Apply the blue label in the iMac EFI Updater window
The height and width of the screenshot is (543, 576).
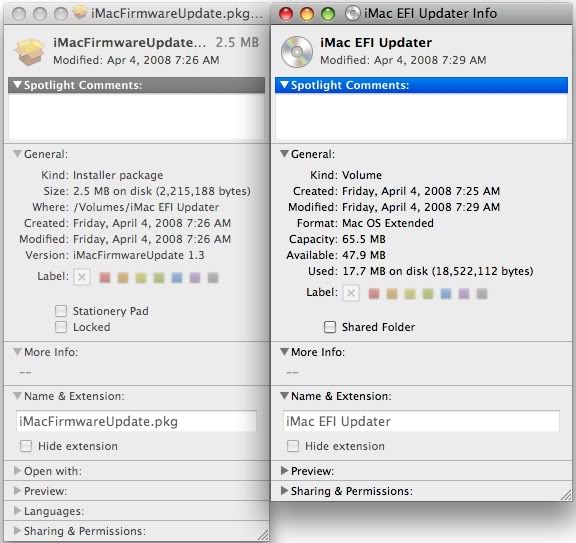446,294
